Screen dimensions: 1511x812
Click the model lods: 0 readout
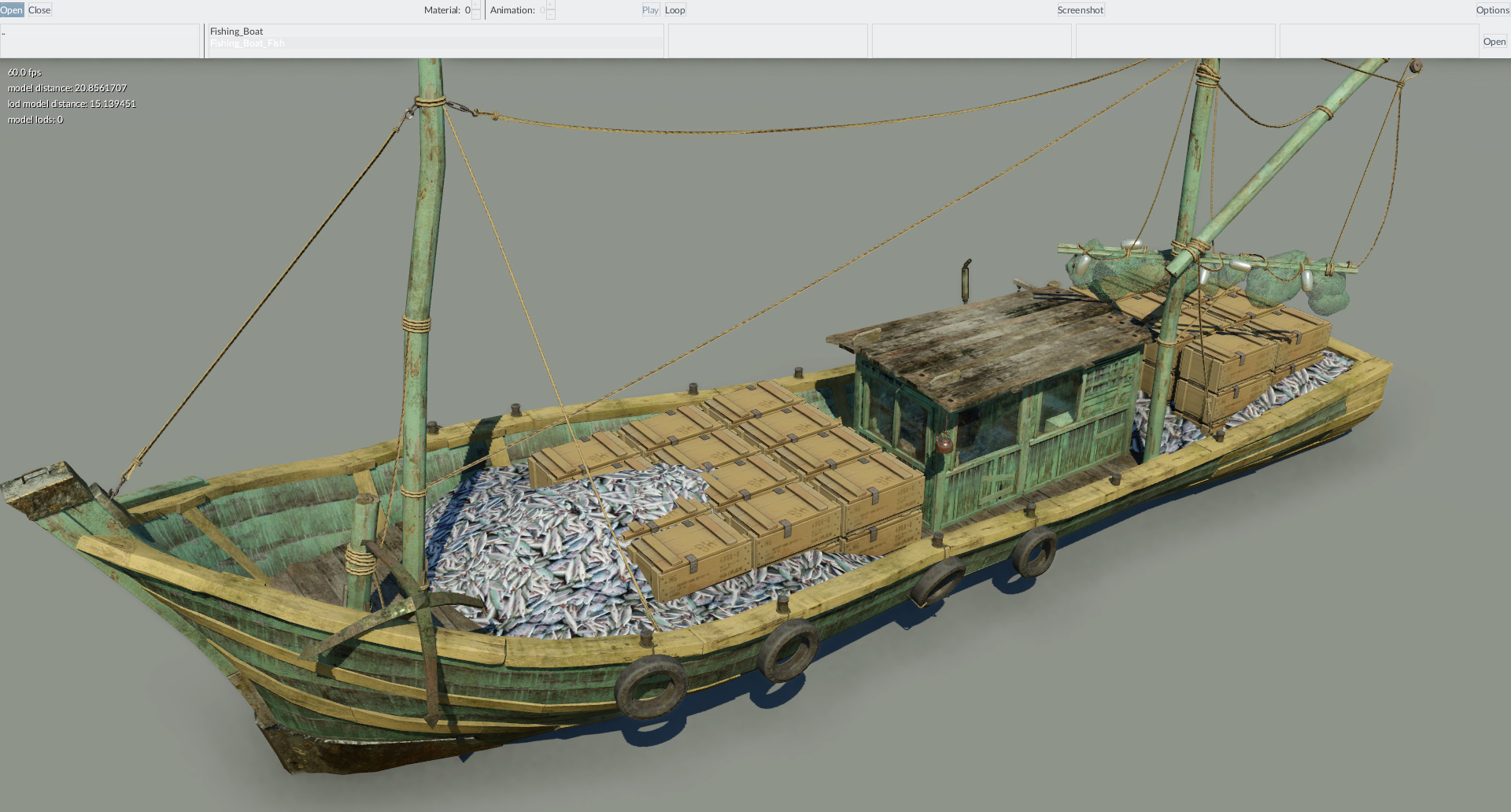pos(35,120)
